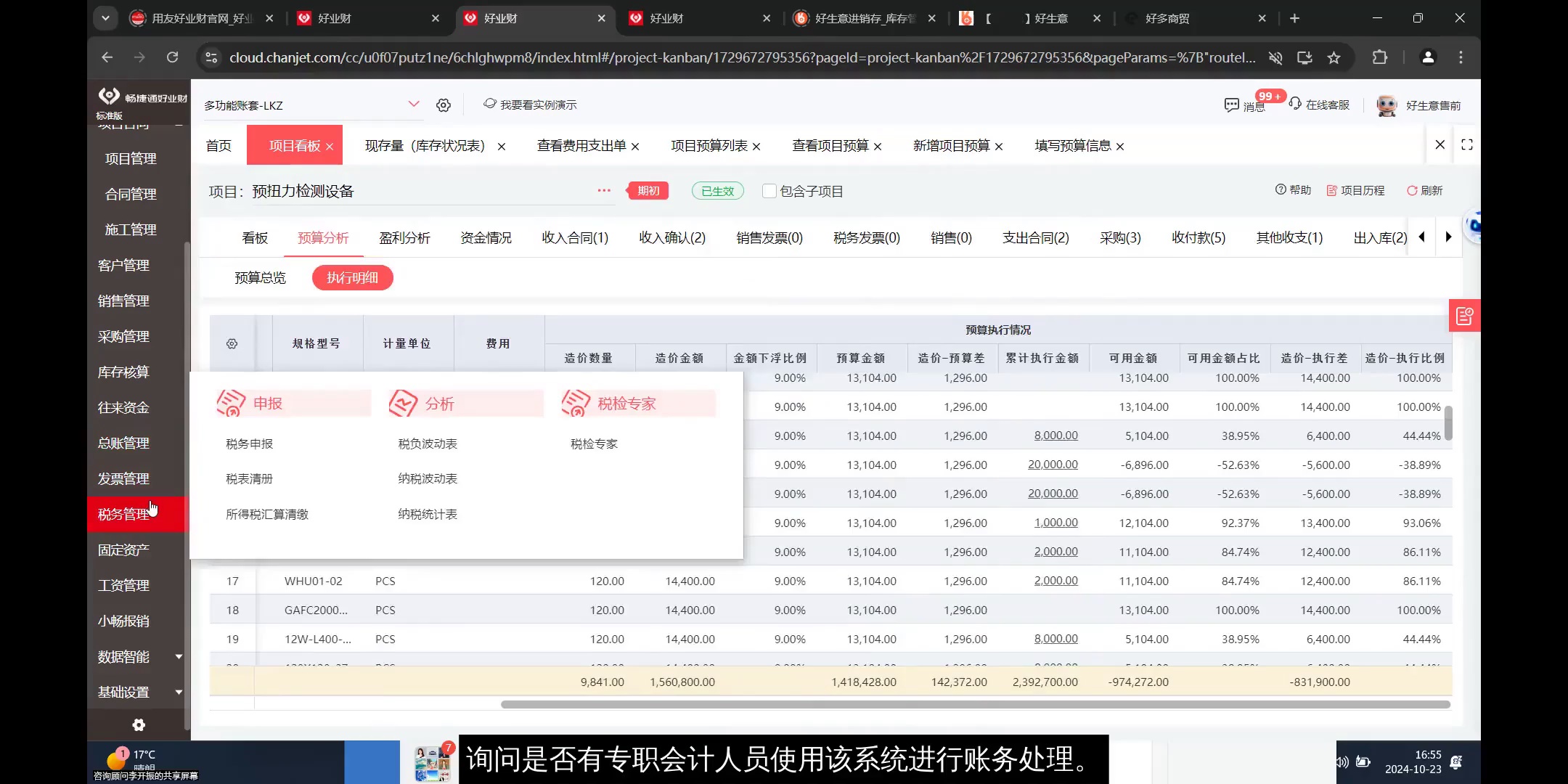Open 在线客服 online support headset icon
1568x784 pixels.
[x=1294, y=104]
